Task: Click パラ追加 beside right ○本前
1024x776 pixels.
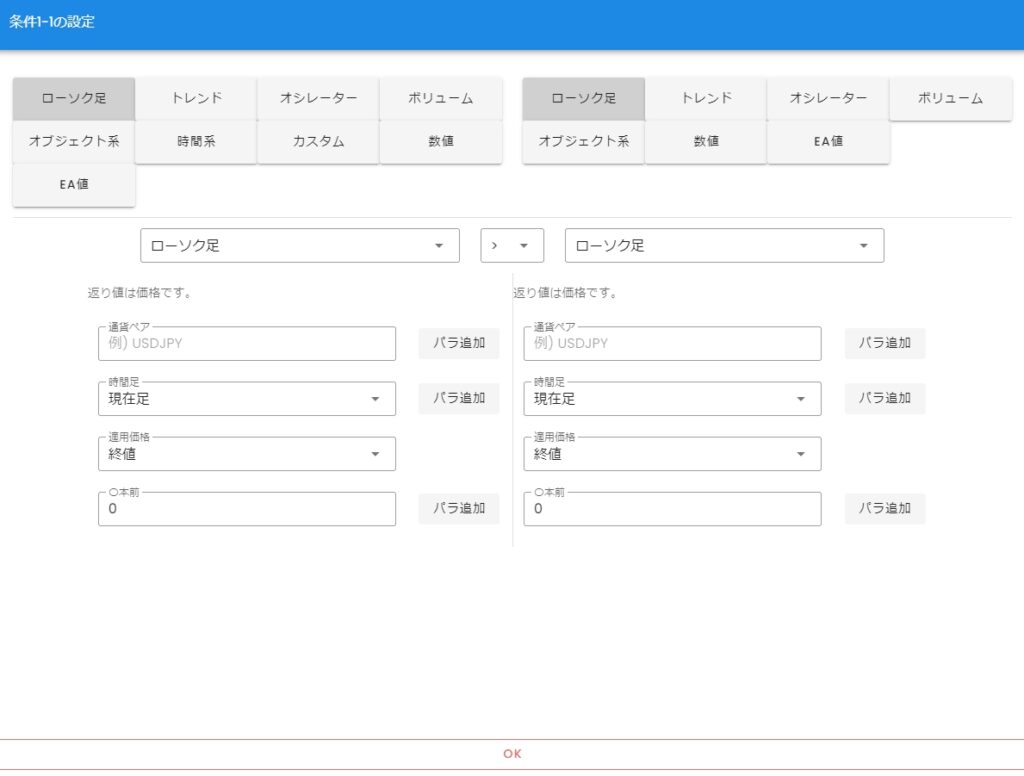Action: [x=884, y=508]
